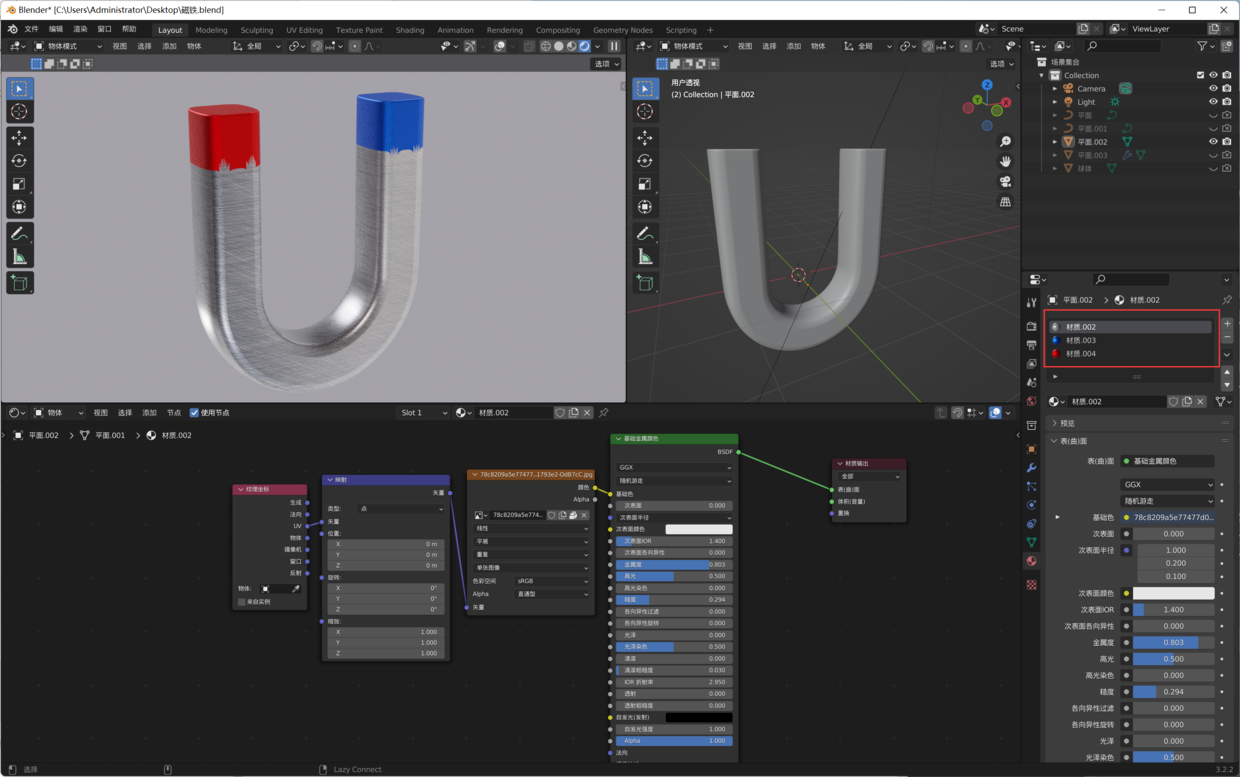Adjust the 糙度 slider in properties panel

tap(1174, 691)
